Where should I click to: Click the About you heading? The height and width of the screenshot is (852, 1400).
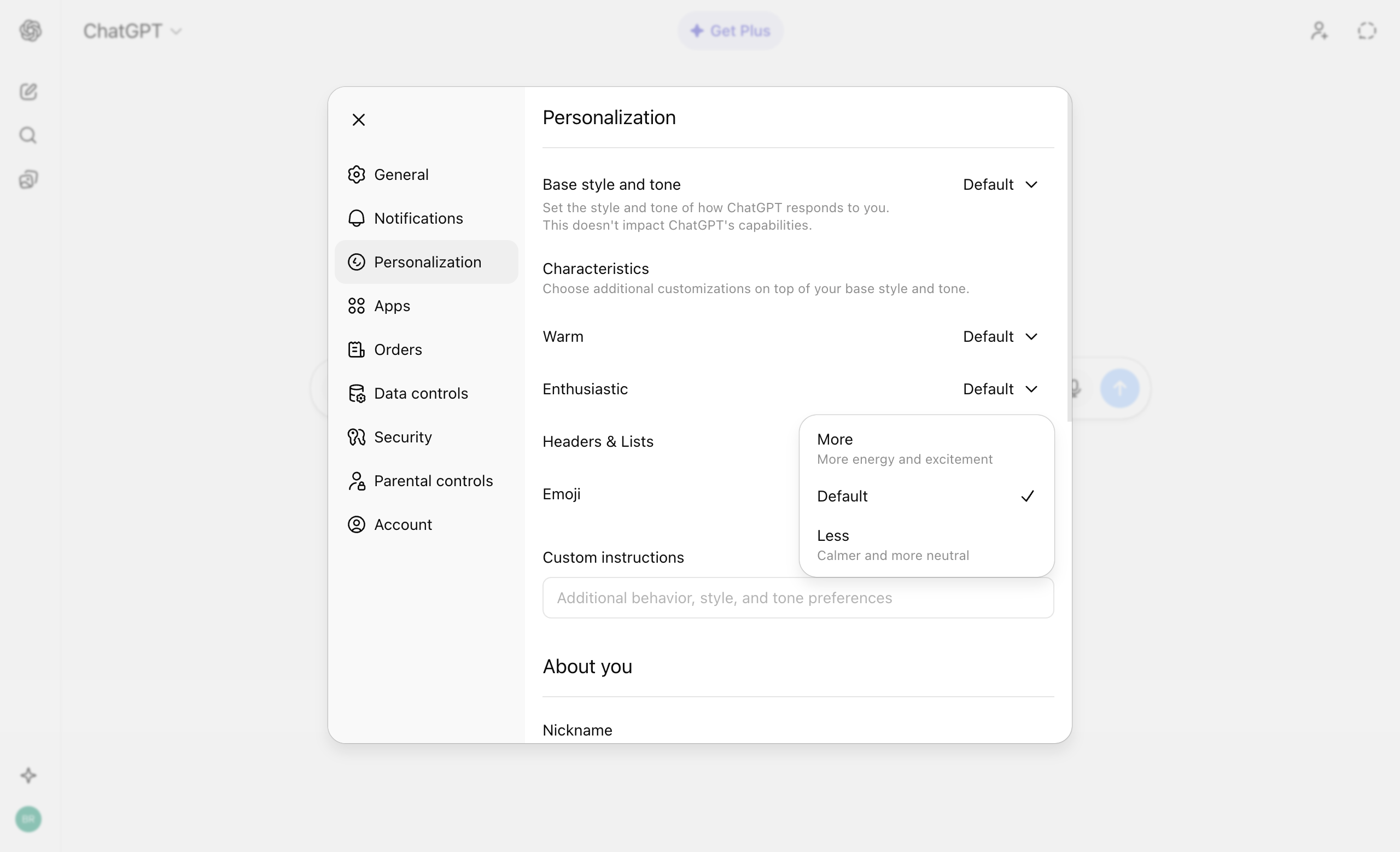coord(587,667)
